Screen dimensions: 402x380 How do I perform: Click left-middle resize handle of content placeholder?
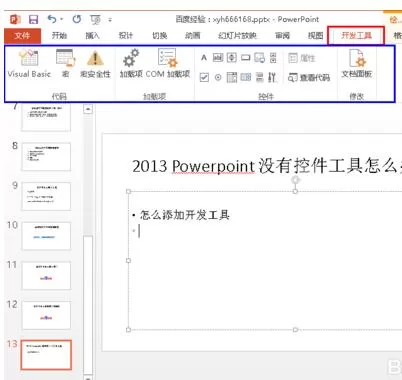tap(128, 260)
